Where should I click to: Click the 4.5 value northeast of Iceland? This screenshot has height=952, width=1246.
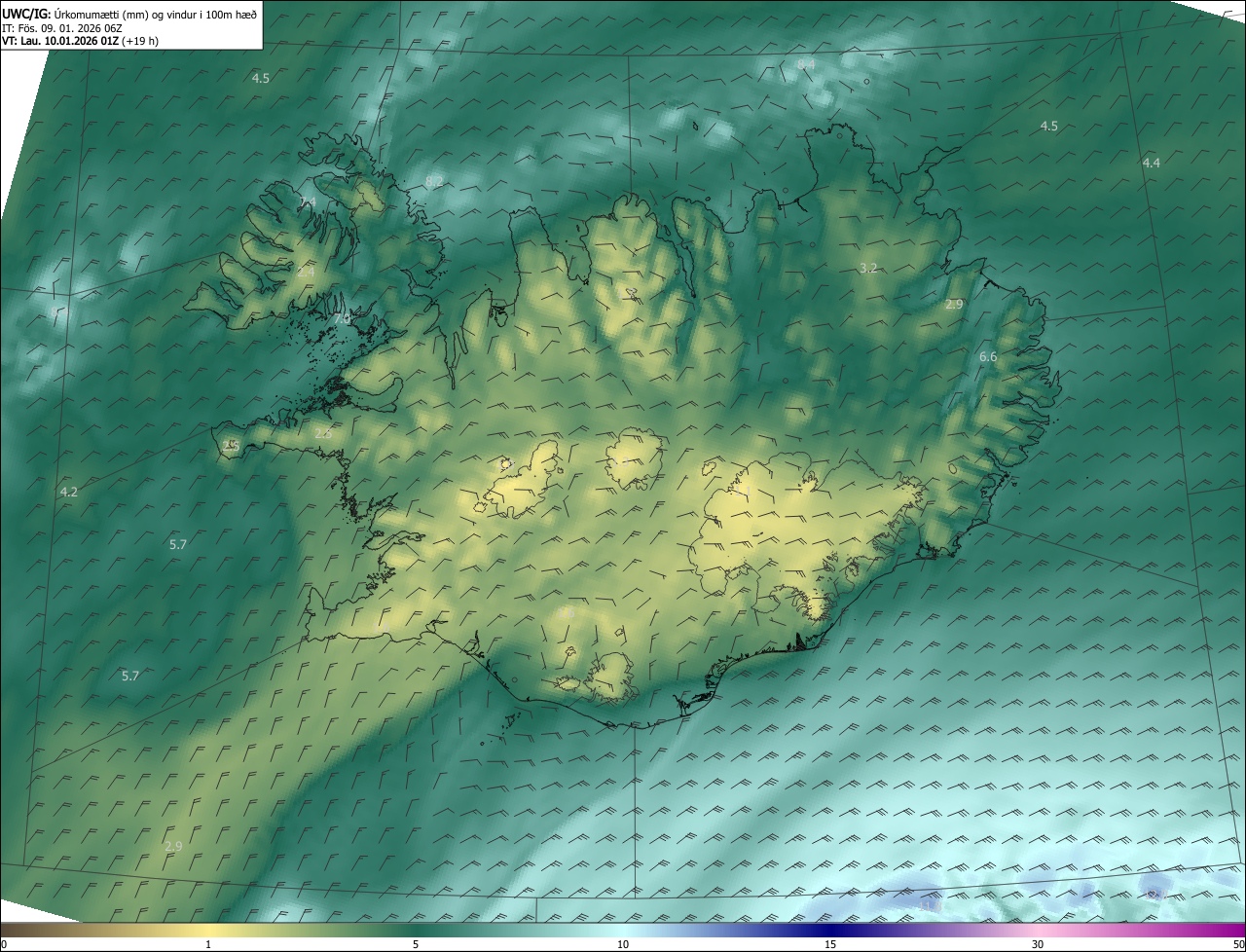1048,126
